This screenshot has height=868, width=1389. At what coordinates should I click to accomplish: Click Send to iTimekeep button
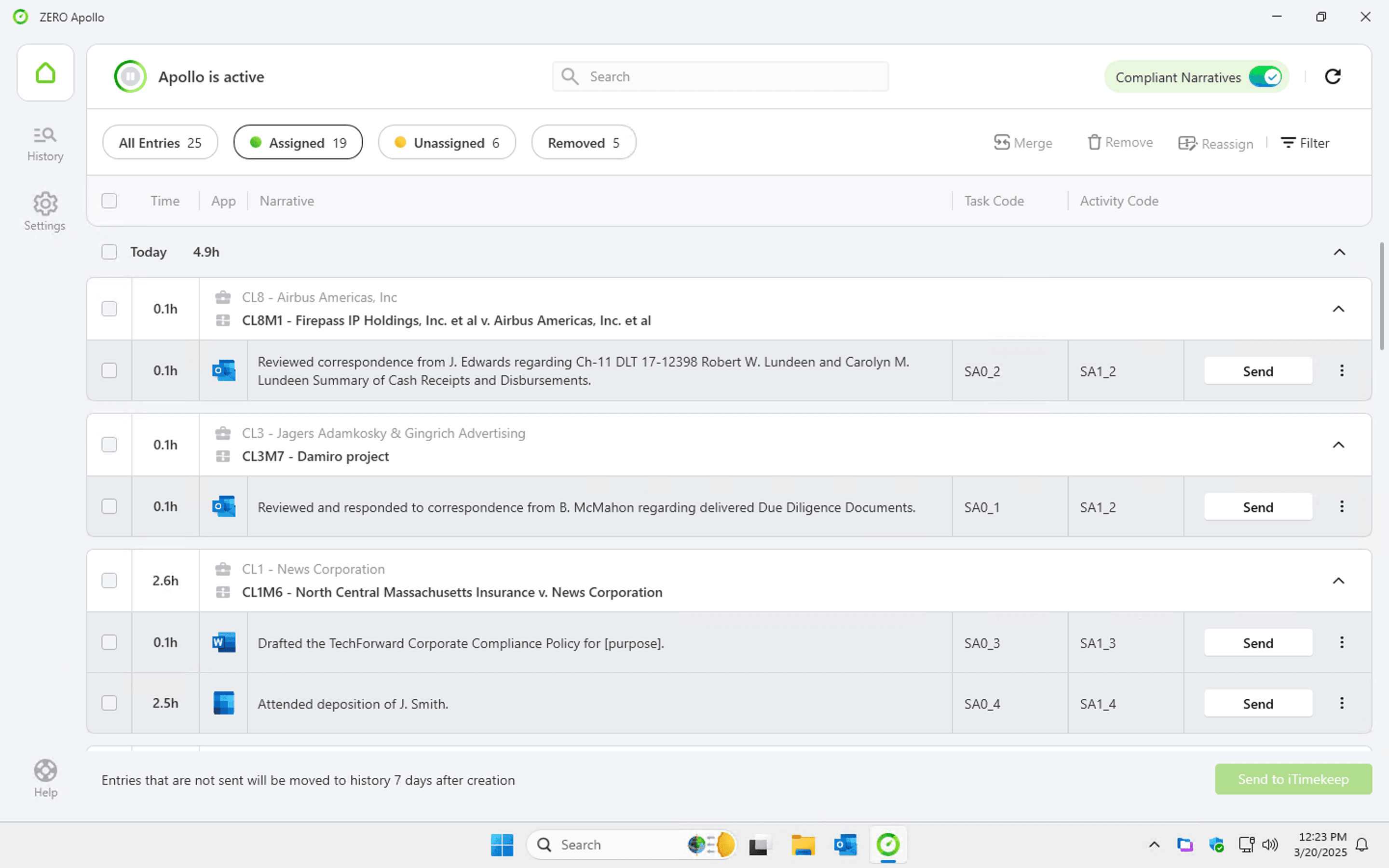tap(1293, 779)
